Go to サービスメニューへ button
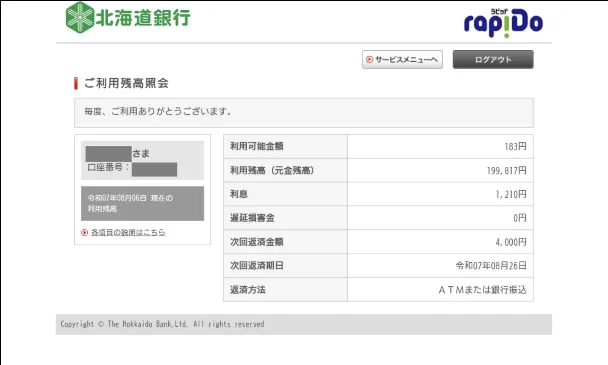 [x=402, y=59]
